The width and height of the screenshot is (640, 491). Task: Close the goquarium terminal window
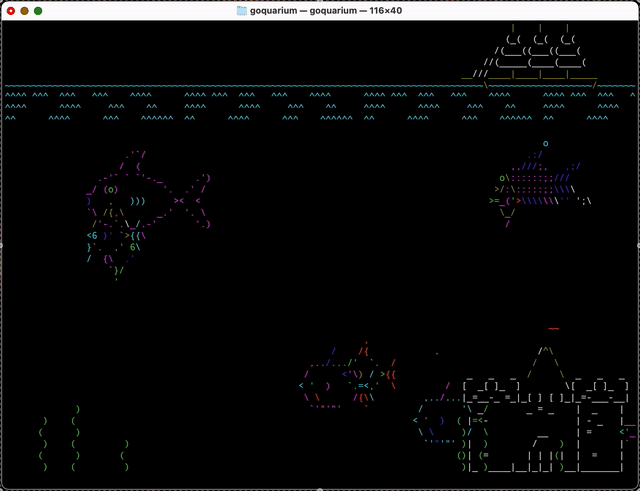(x=10, y=10)
